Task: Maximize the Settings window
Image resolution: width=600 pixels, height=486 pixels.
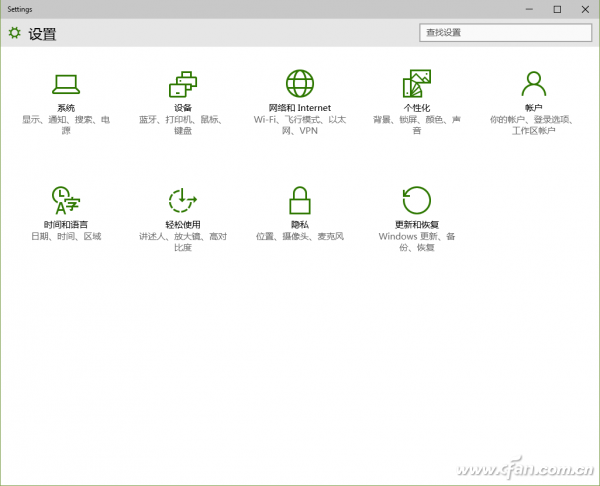Action: (x=558, y=9)
